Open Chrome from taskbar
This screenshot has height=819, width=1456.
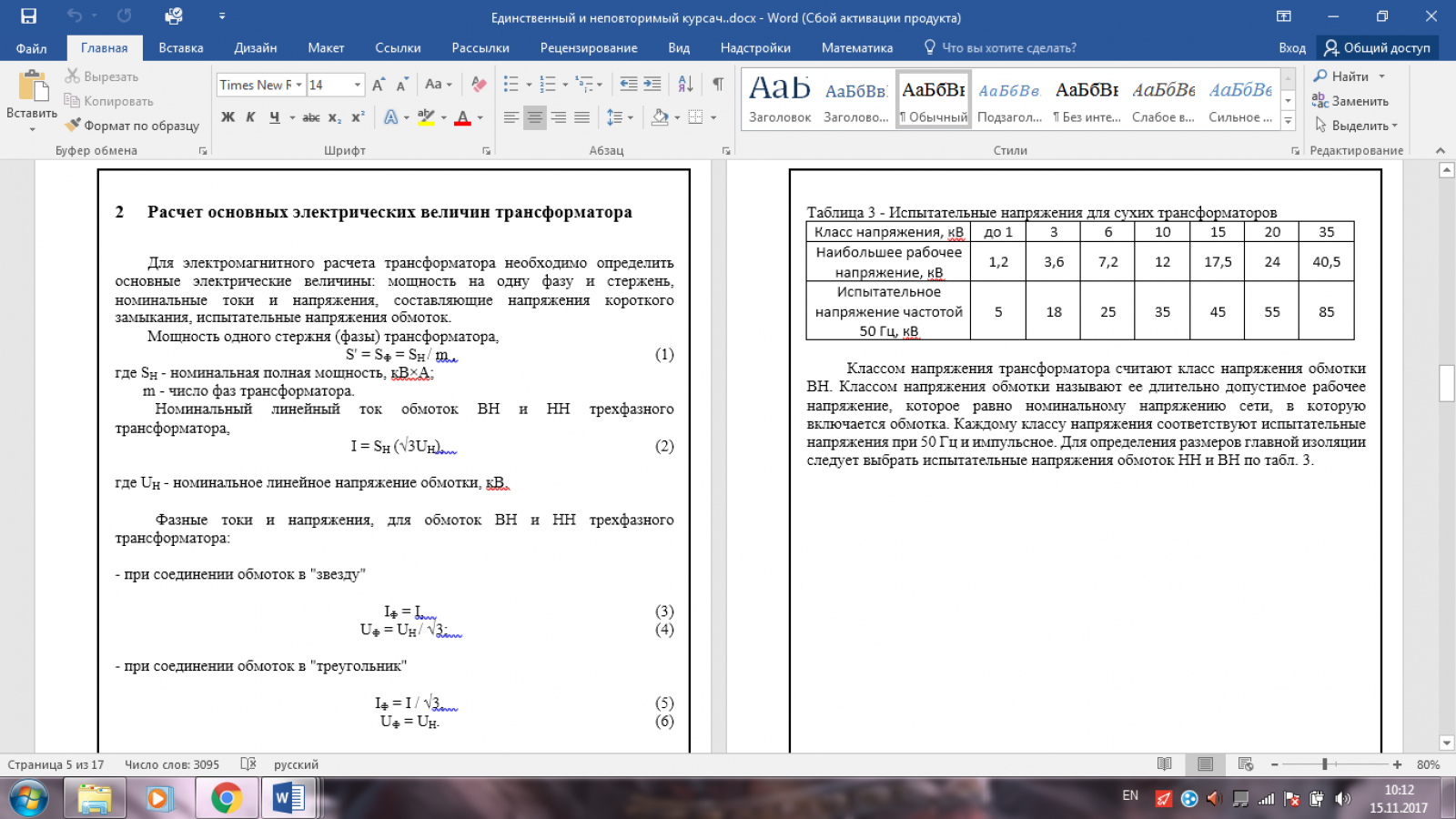point(226,799)
